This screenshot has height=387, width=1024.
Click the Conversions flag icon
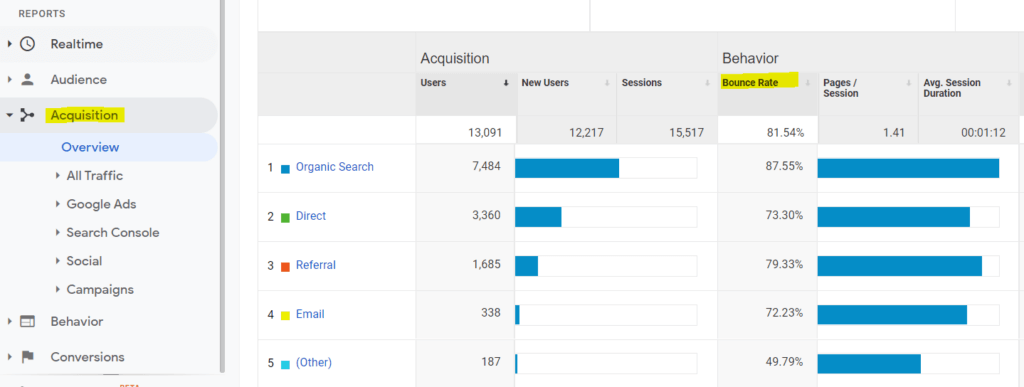[27, 357]
